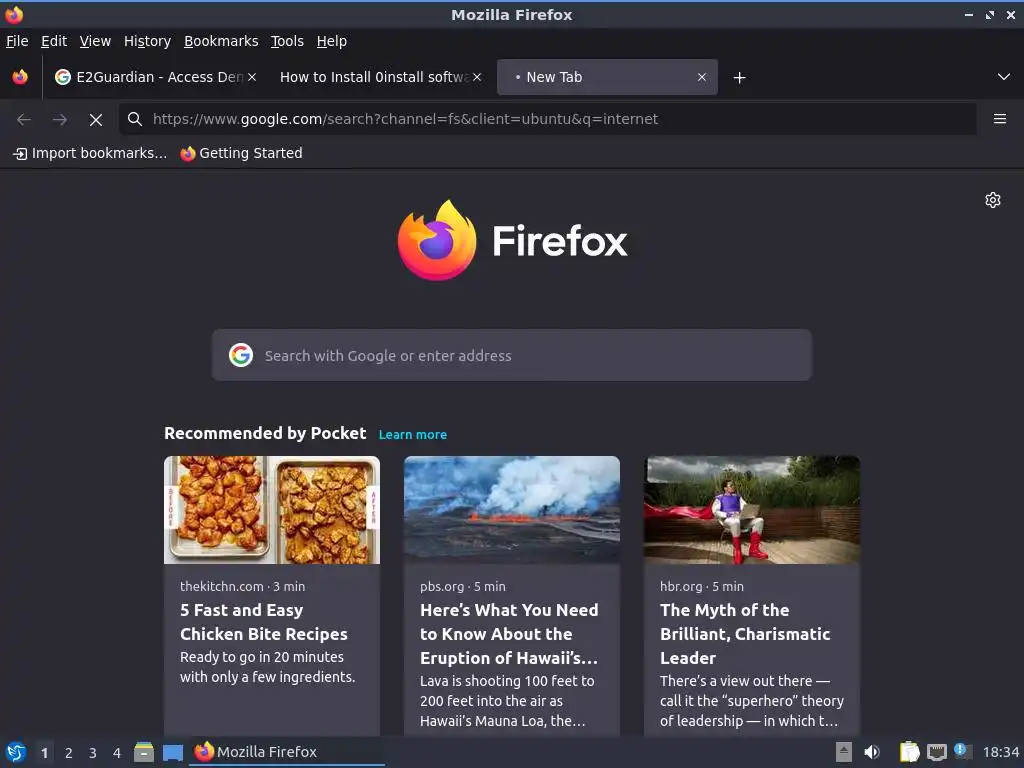Screen dimensions: 1024x768
Task: Open the superhero leader article thumbnail
Action: point(752,509)
